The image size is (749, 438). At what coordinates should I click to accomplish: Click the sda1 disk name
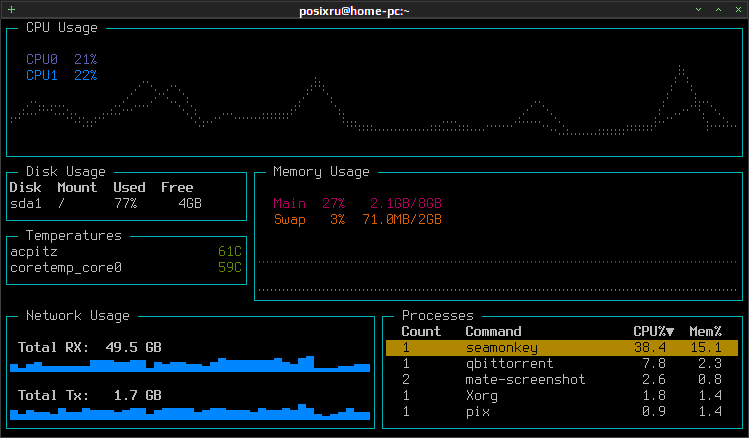point(26,203)
